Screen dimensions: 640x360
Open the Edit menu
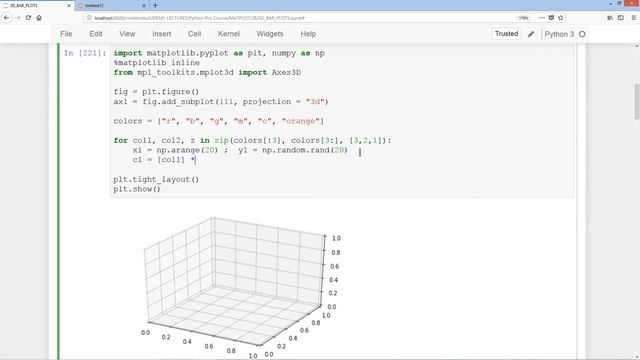[96, 34]
